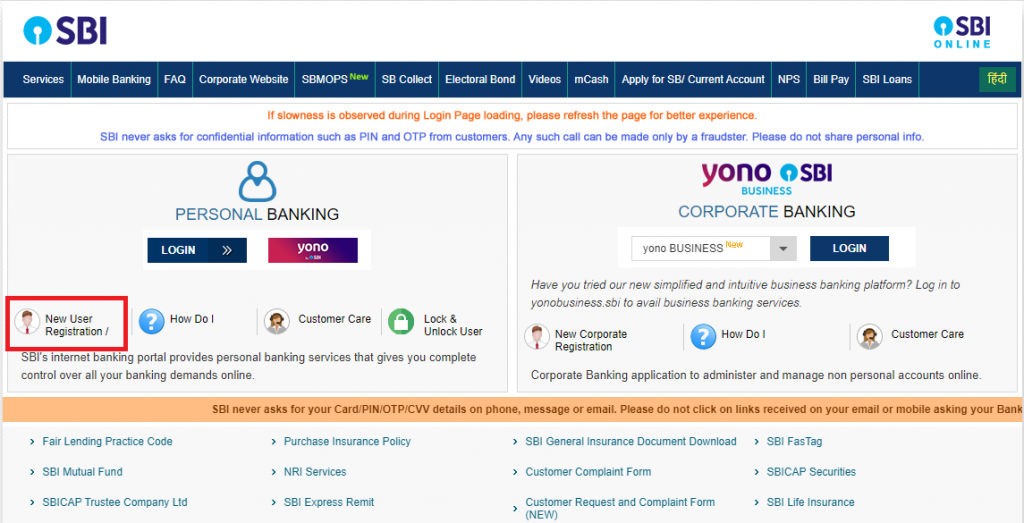This screenshot has height=523, width=1024.
Task: Open the yono BUSINESS dropdown list
Action: click(714, 249)
